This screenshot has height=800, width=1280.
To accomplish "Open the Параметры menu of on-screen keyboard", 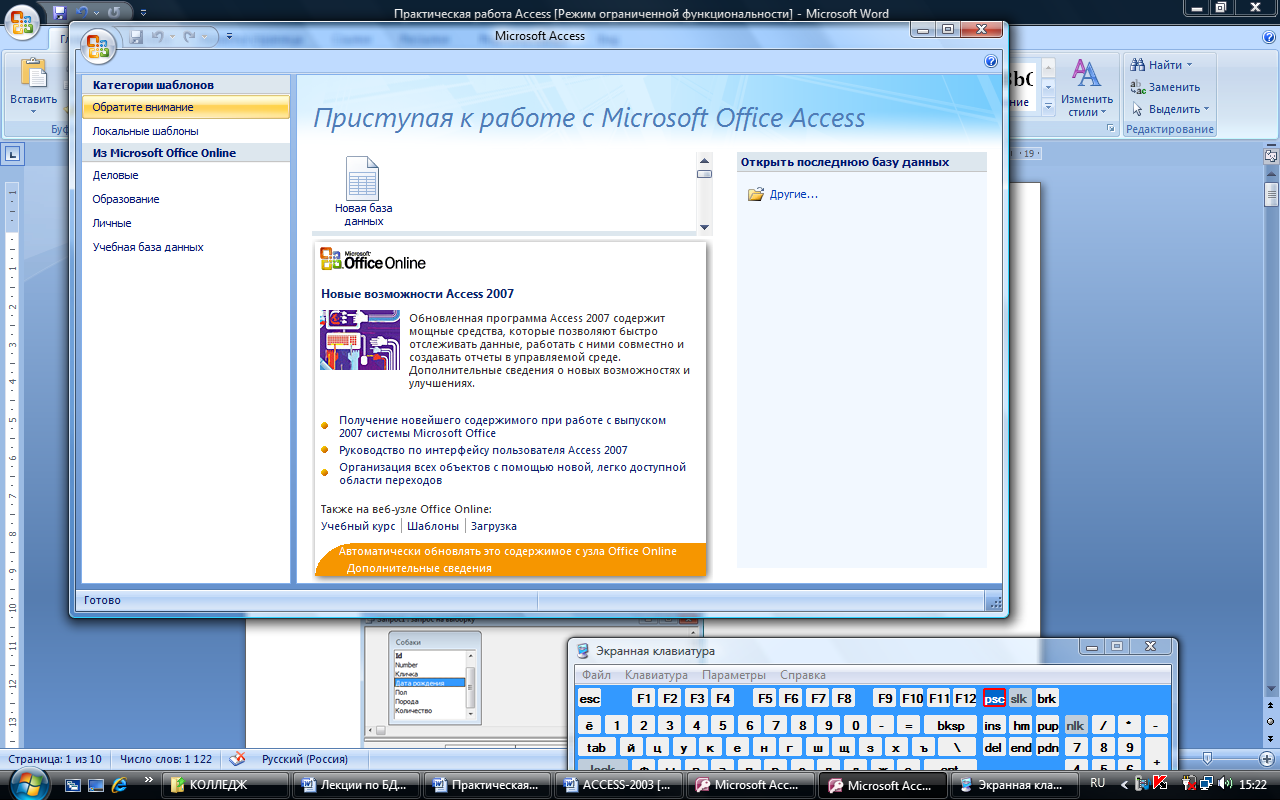I will click(734, 675).
